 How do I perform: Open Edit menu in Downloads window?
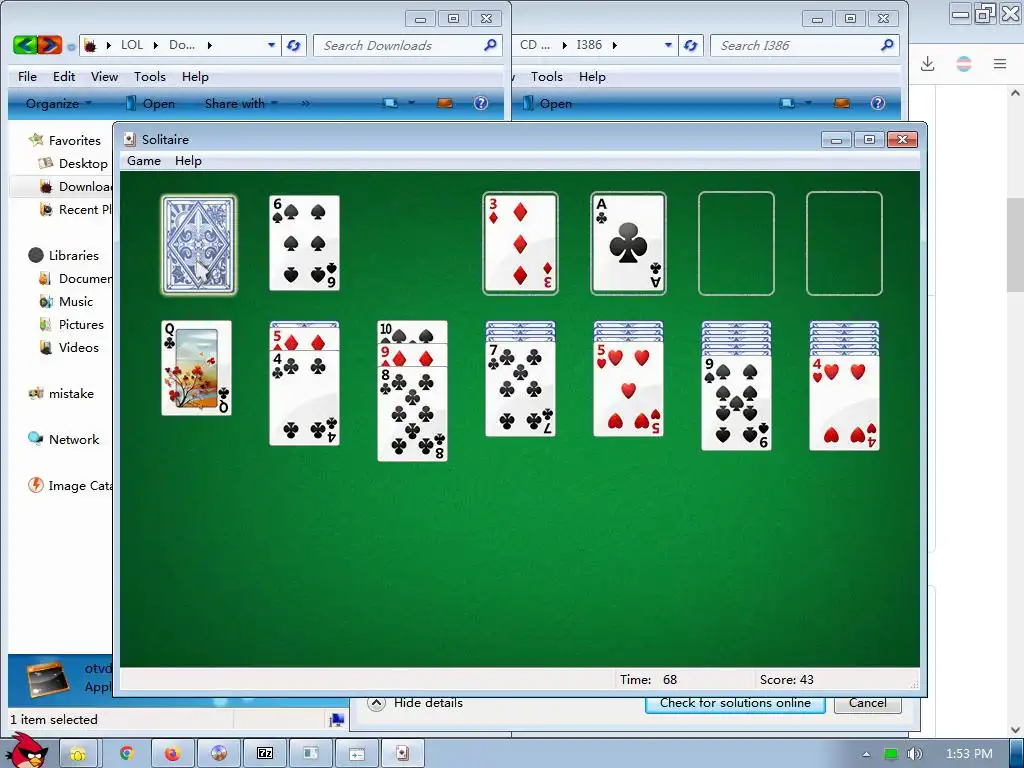[x=64, y=76]
